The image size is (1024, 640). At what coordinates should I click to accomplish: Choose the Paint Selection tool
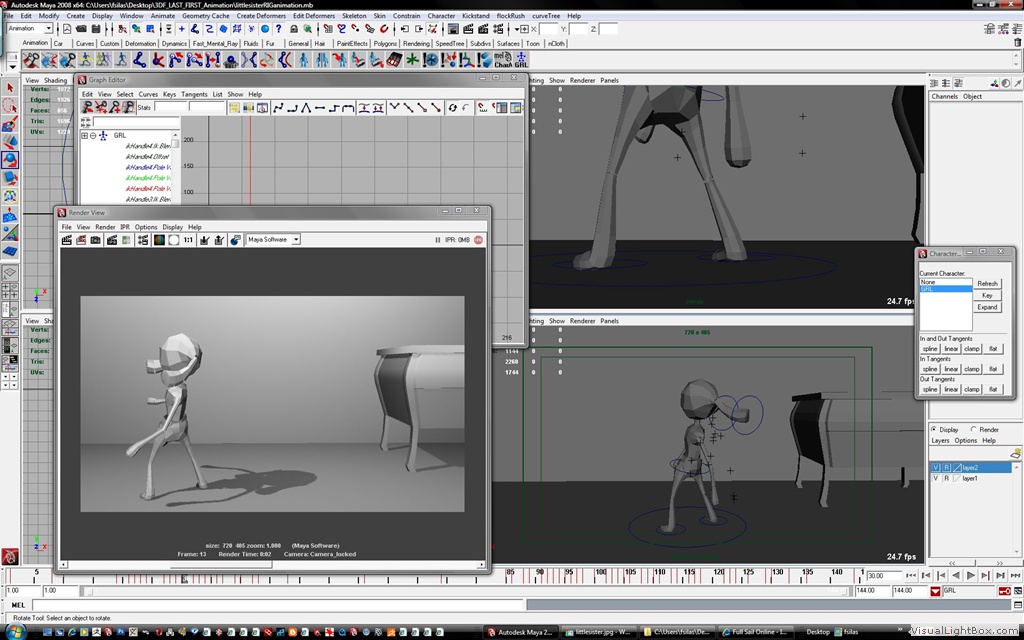click(10, 124)
